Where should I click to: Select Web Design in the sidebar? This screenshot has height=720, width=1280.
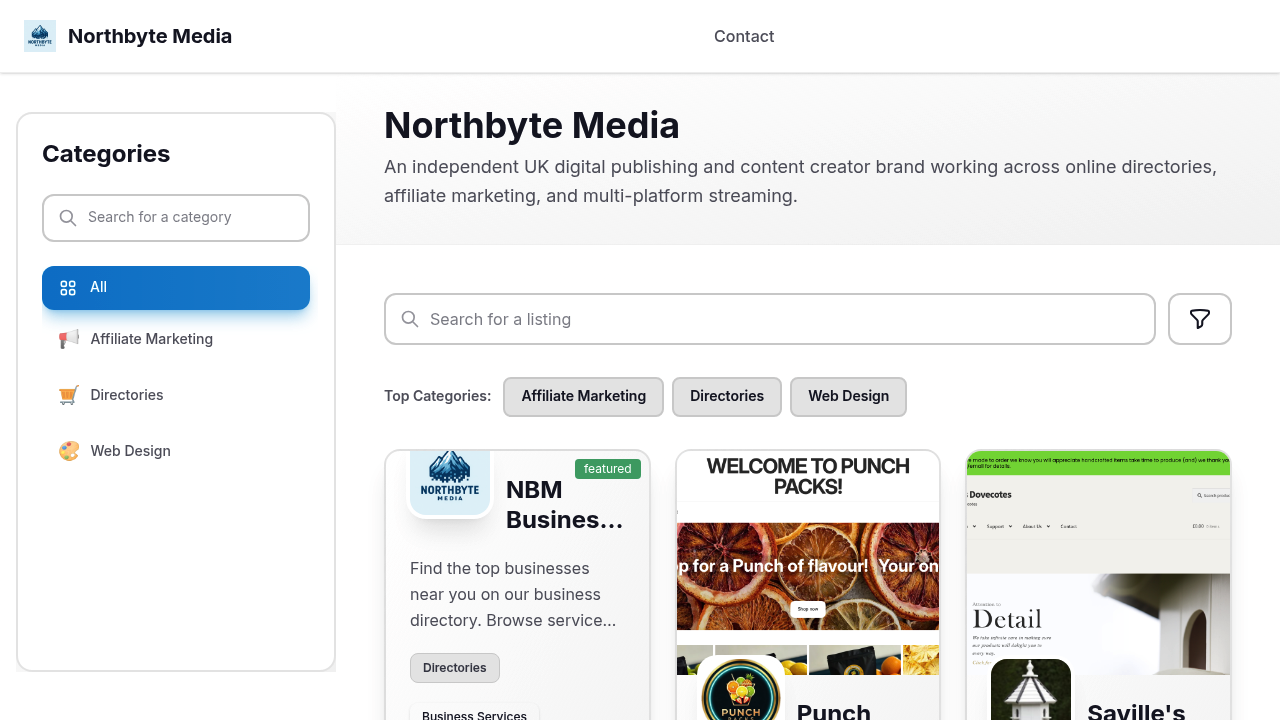coord(176,451)
